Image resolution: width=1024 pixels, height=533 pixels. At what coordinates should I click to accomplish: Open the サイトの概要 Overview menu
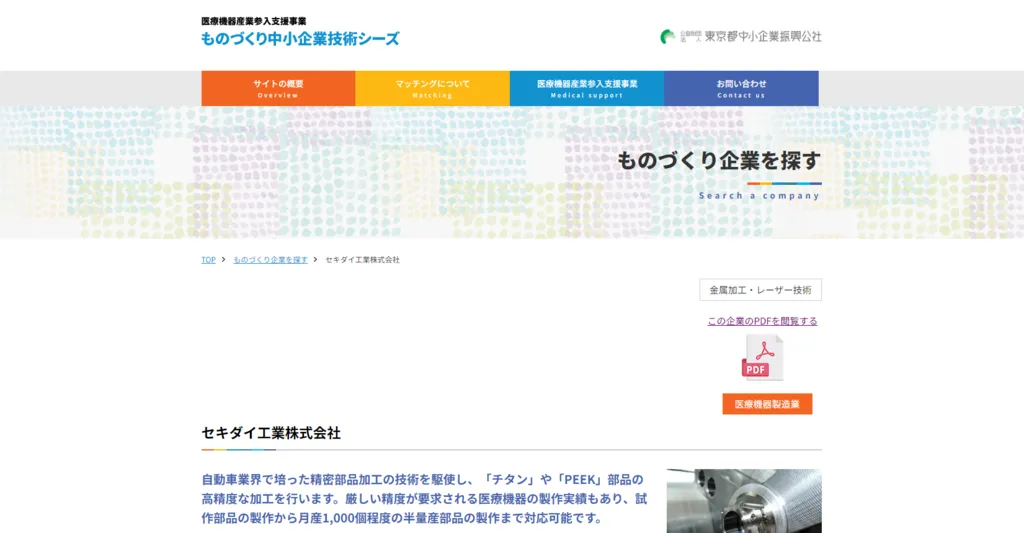pyautogui.click(x=278, y=88)
